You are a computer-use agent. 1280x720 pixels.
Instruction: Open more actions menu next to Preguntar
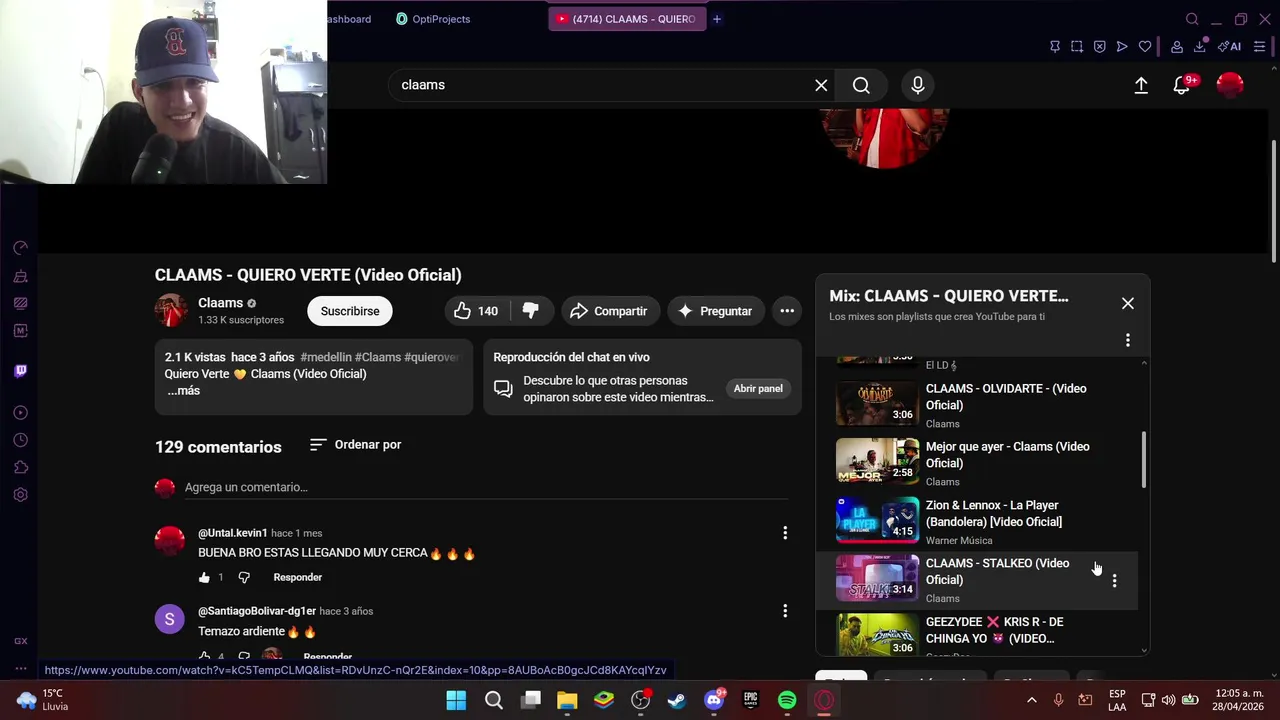click(787, 311)
